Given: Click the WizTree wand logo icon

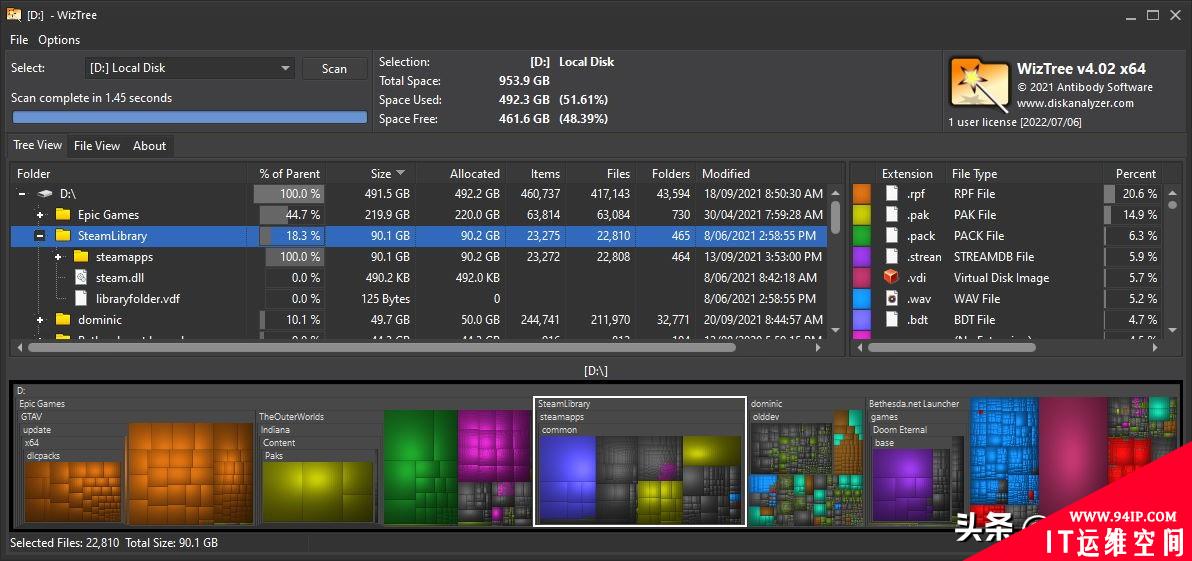Looking at the screenshot, I should click(979, 86).
